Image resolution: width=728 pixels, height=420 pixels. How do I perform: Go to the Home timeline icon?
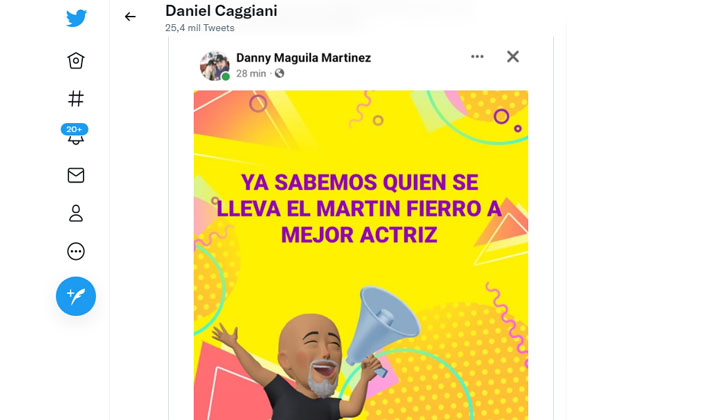(76, 61)
